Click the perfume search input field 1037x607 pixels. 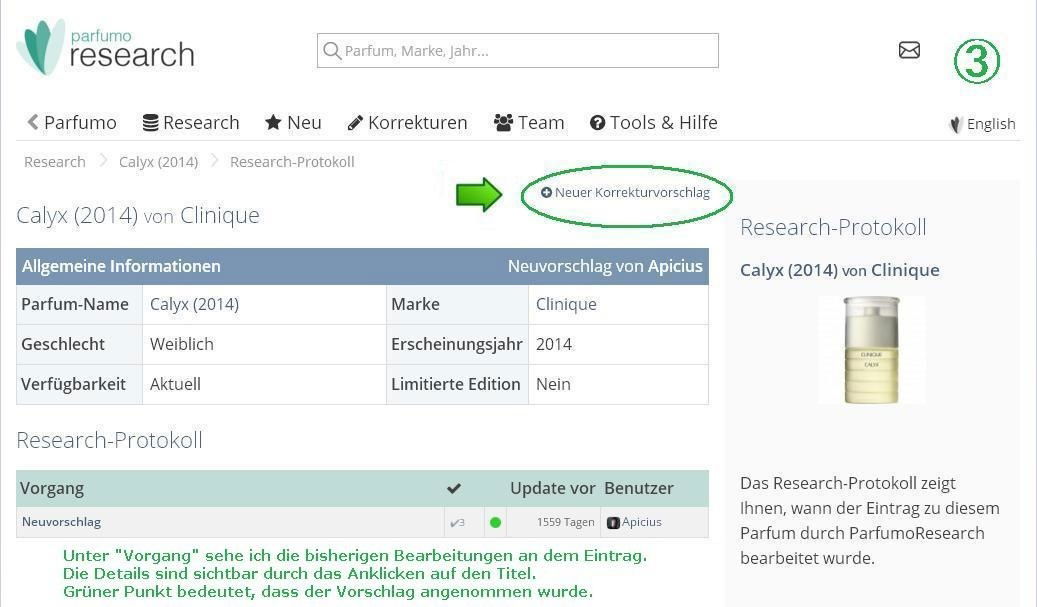pyautogui.click(x=518, y=51)
